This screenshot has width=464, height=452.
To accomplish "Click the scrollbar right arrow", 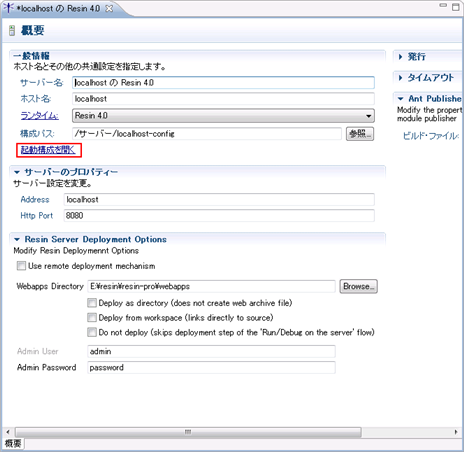I will 456,432.
